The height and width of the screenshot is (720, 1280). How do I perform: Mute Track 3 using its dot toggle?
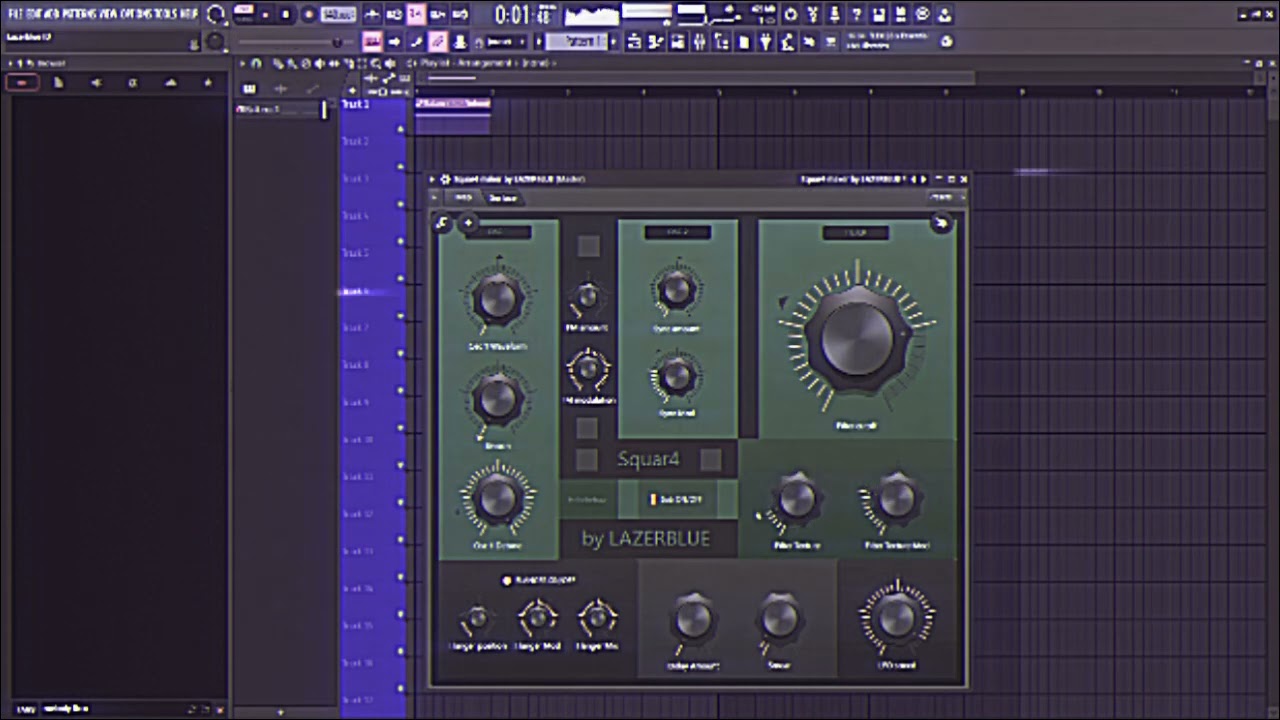pyautogui.click(x=400, y=204)
